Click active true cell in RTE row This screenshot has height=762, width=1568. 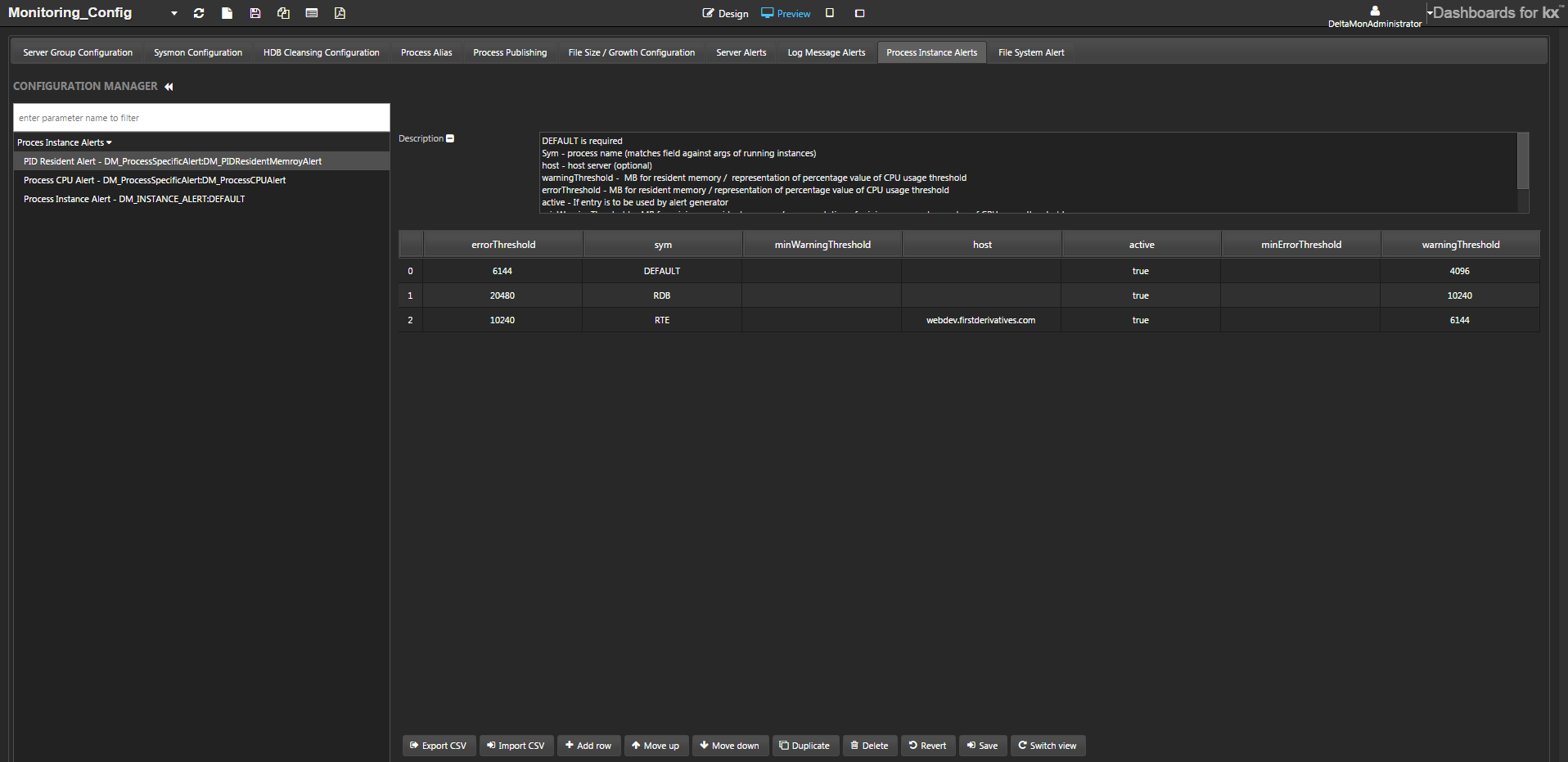point(1141,320)
